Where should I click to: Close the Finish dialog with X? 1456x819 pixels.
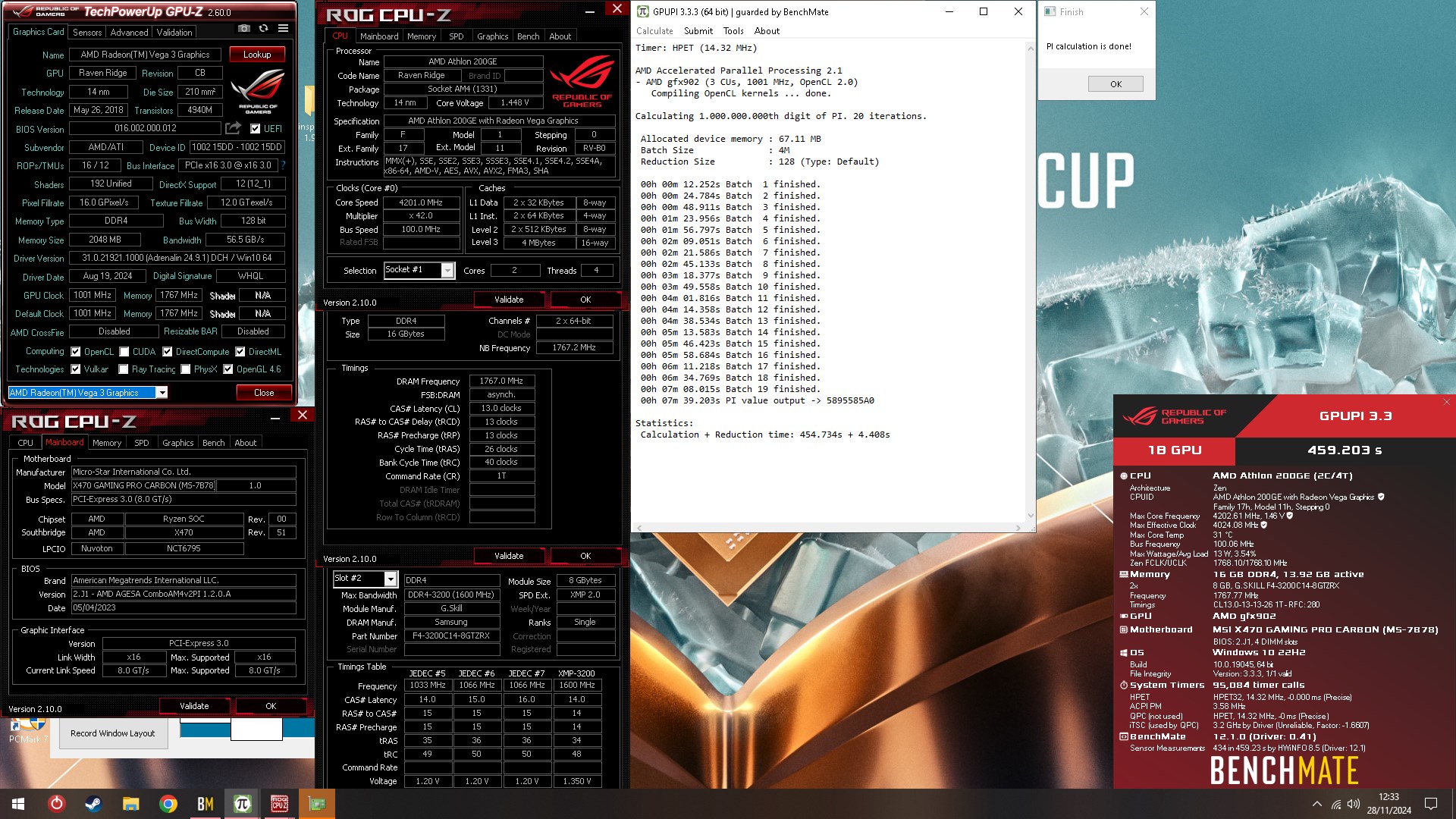(x=1144, y=11)
